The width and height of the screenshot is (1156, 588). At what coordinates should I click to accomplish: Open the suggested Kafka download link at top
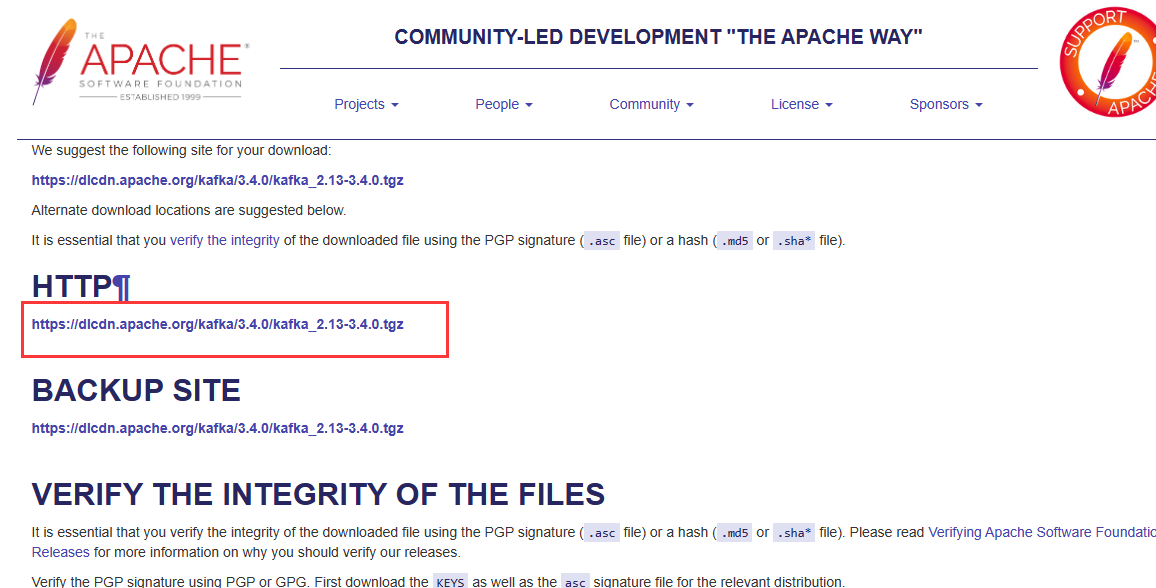pyautogui.click(x=217, y=181)
